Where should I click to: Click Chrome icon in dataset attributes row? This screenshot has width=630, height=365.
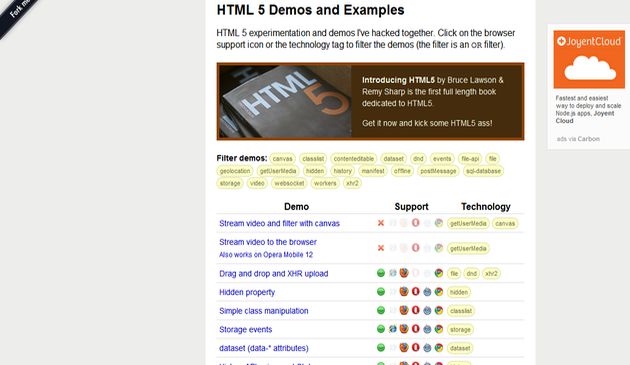[x=439, y=348]
